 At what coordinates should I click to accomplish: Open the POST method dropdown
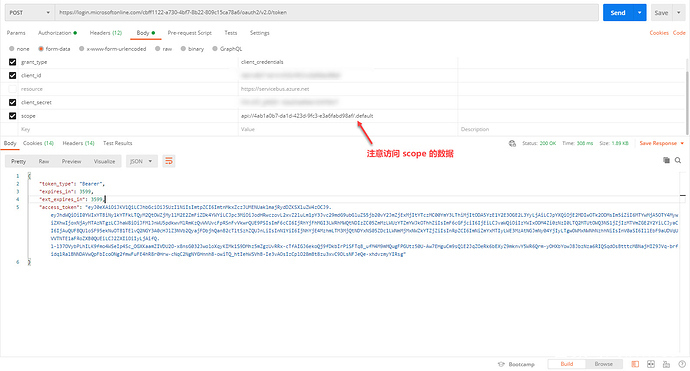29,13
